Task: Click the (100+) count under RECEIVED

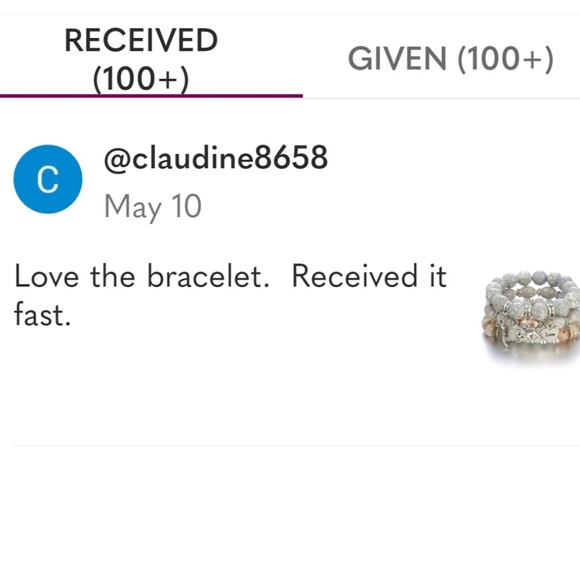Action: click(141, 79)
